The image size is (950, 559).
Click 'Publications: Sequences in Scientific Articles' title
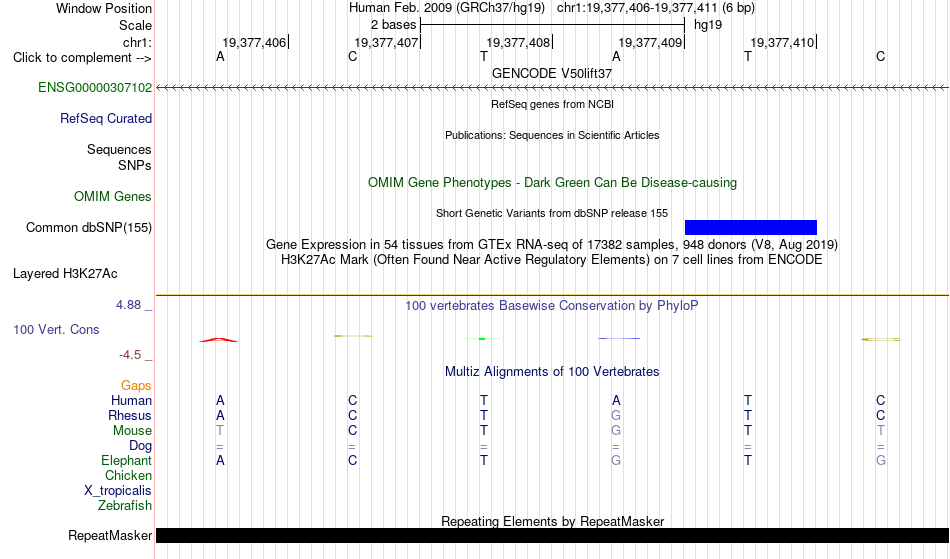pos(552,135)
